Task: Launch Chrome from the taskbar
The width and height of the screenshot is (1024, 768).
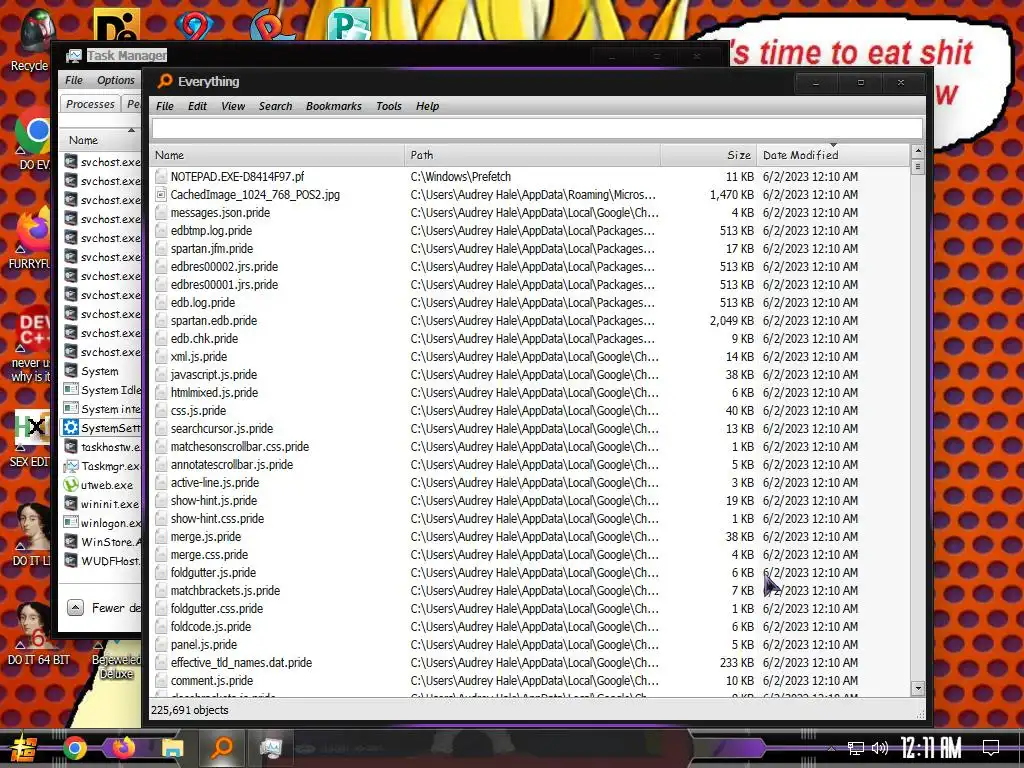Action: point(74,748)
